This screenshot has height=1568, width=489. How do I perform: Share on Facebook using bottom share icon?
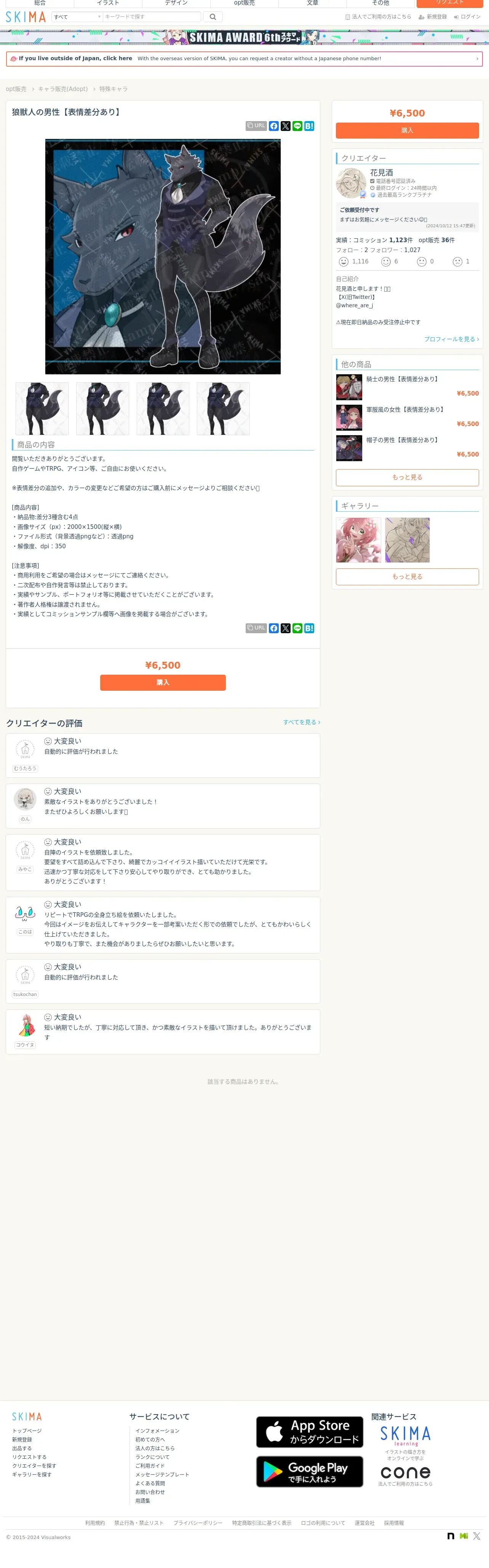pyautogui.click(x=274, y=628)
